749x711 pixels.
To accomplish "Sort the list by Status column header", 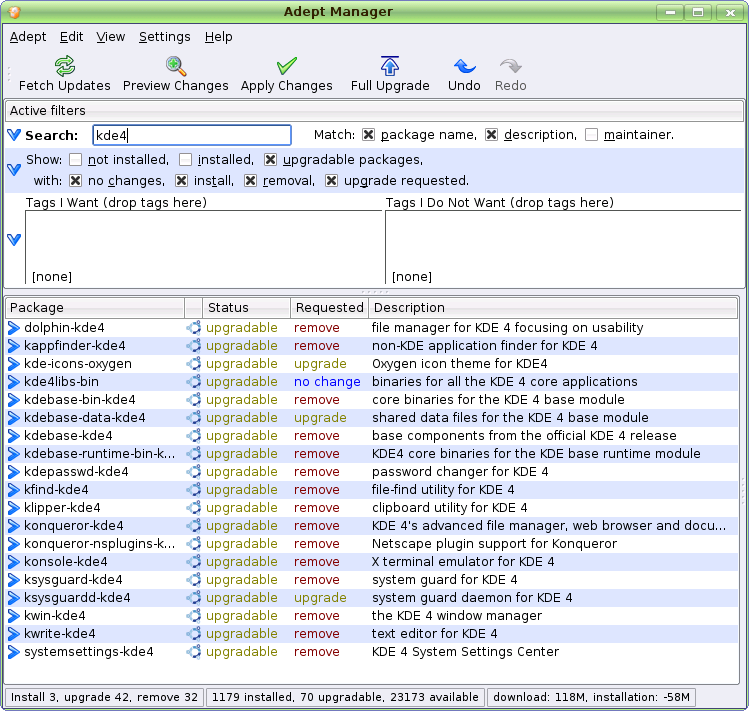I will tap(228, 308).
